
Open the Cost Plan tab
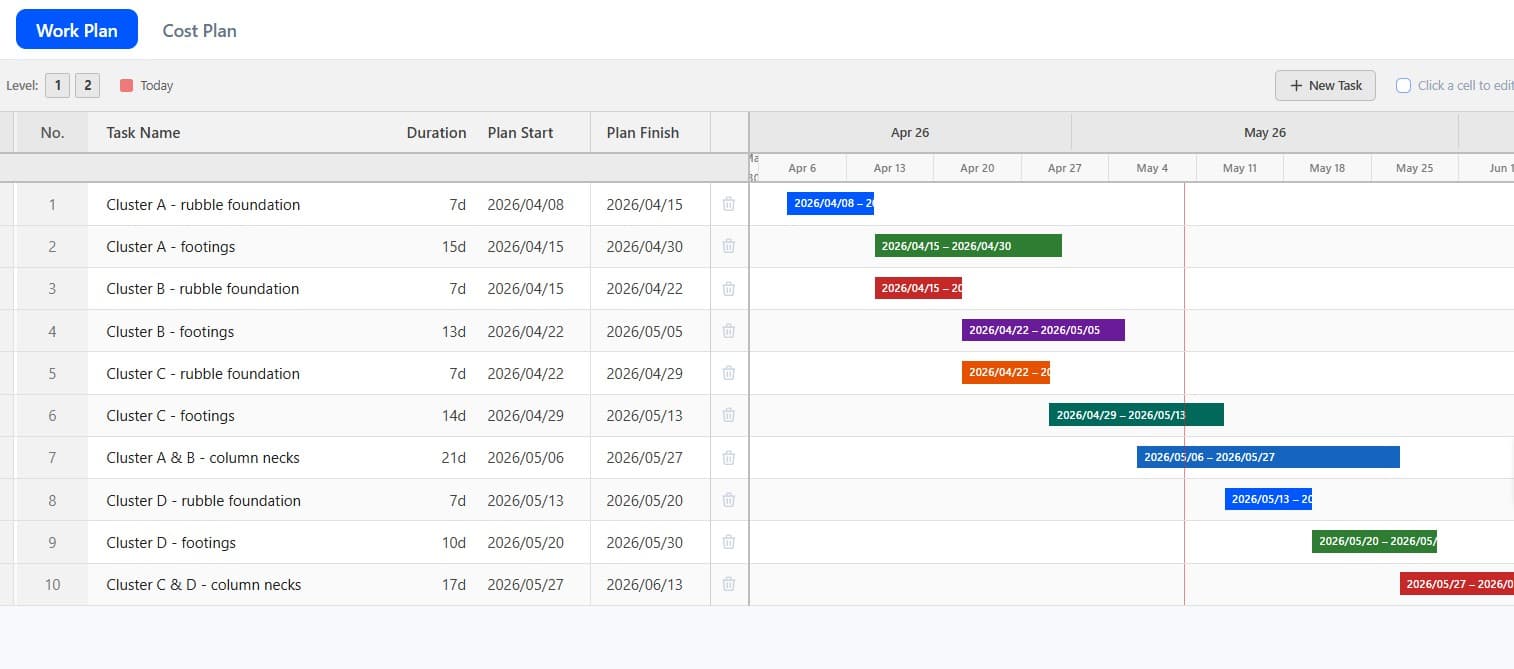200,30
